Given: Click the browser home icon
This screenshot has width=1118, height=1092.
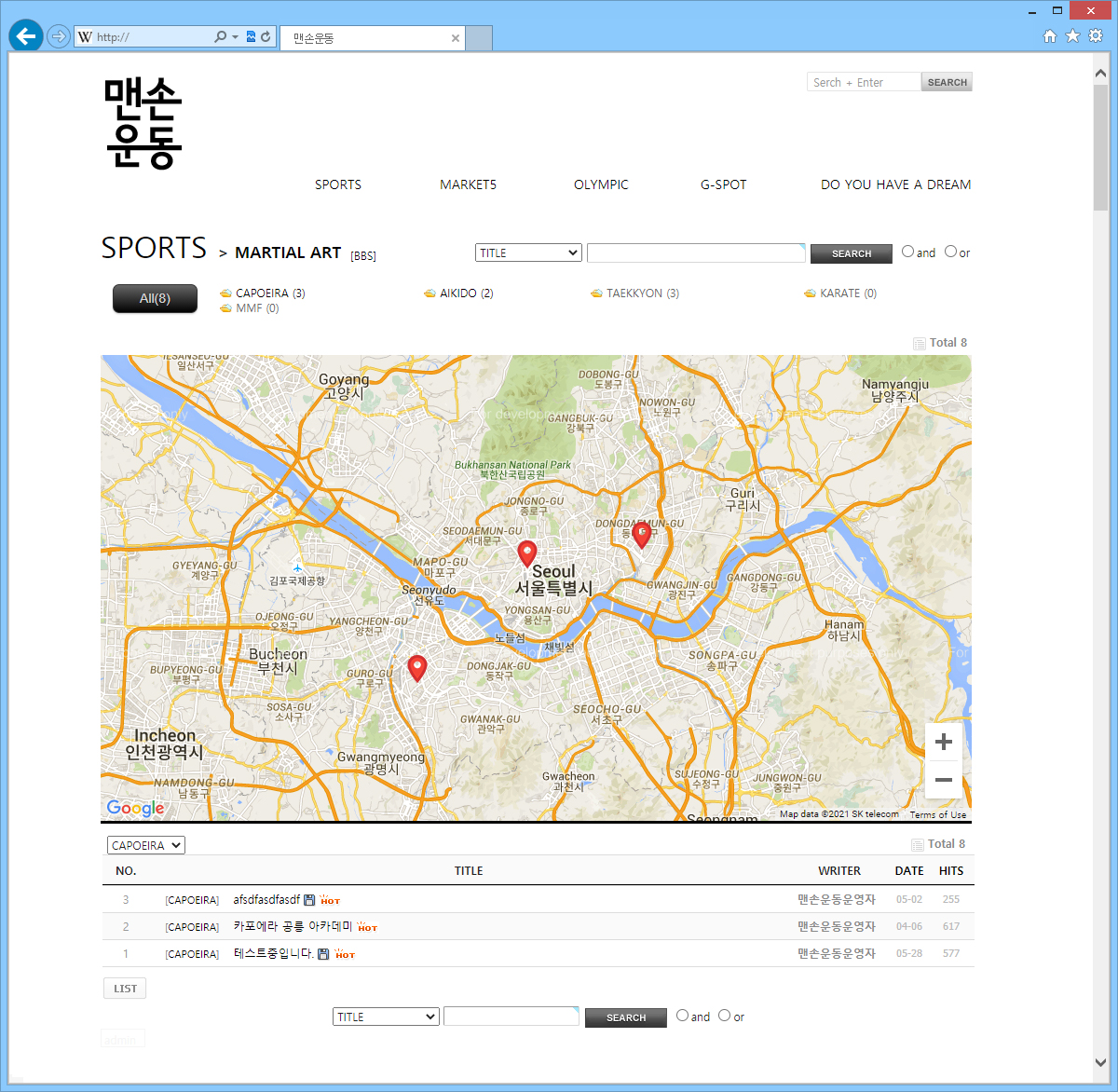Looking at the screenshot, I should tap(1050, 36).
